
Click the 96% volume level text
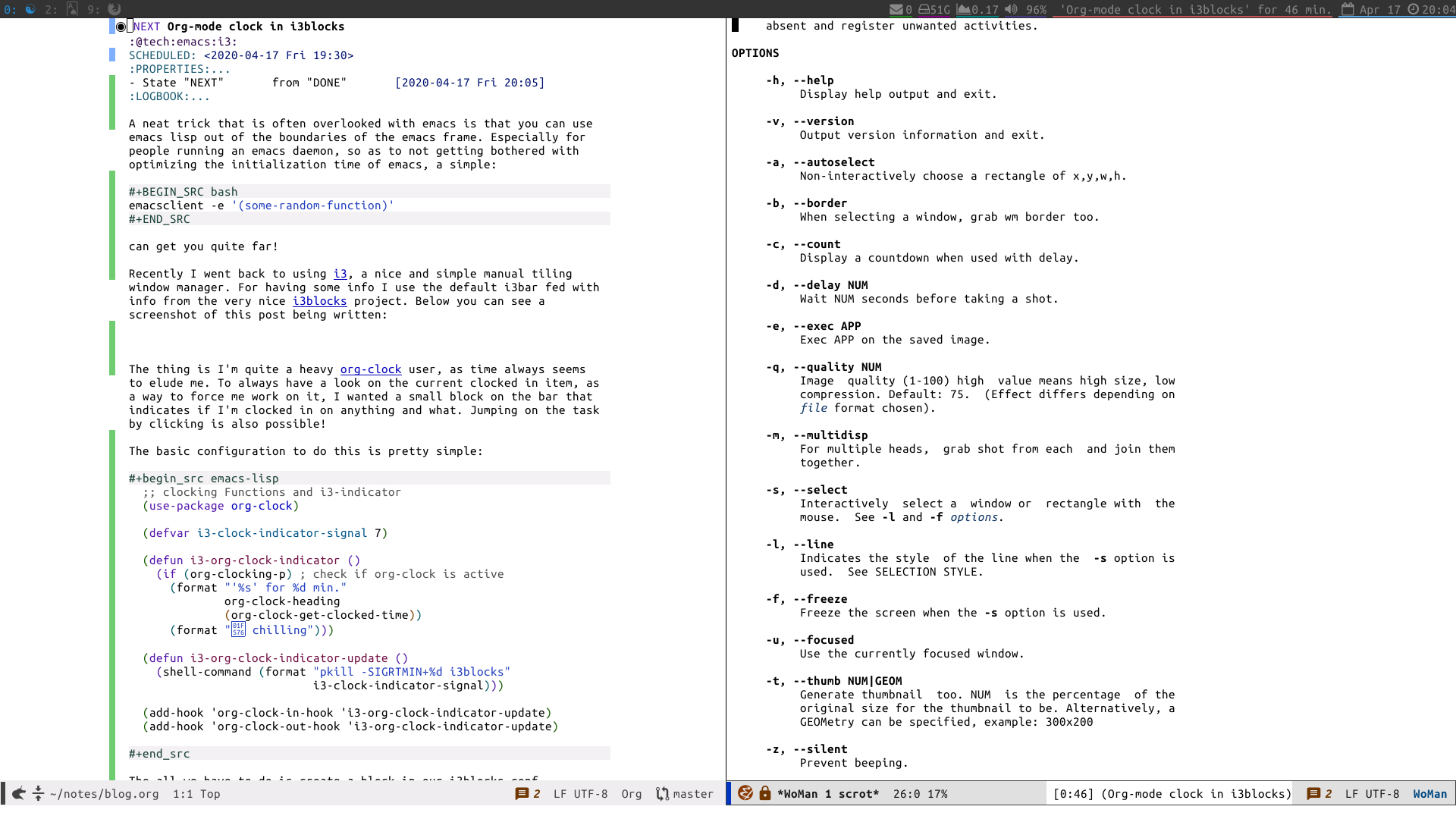1036,9
